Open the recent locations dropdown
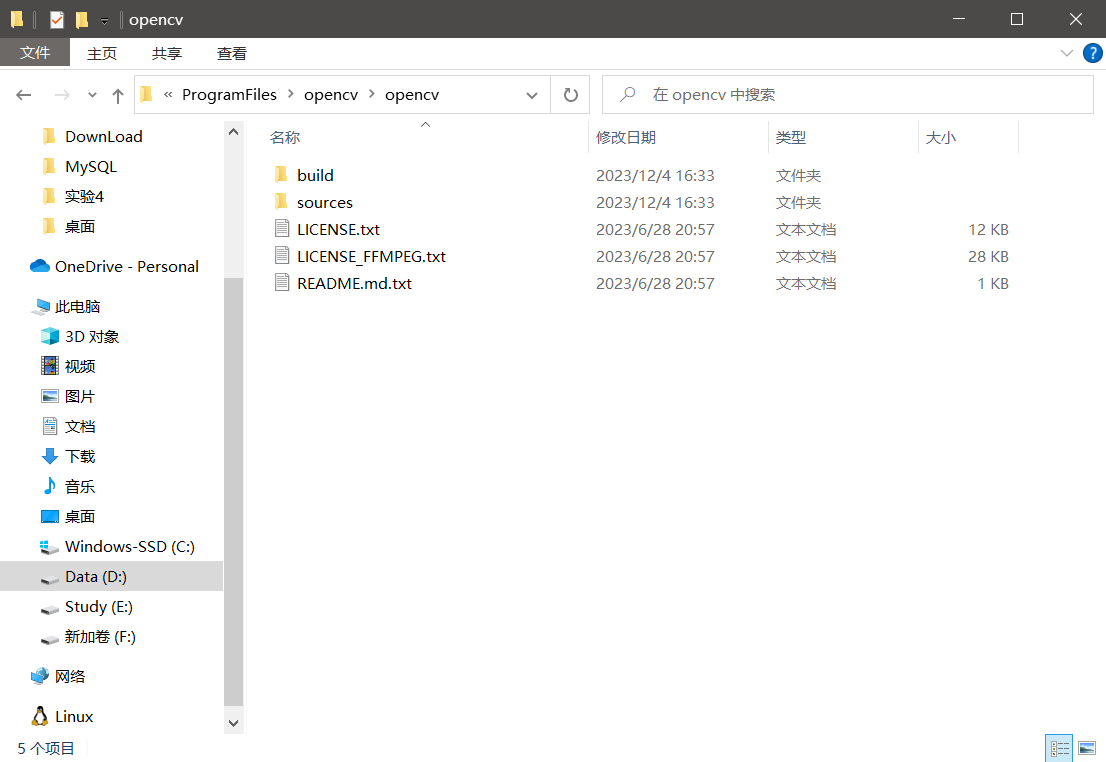 click(x=92, y=95)
